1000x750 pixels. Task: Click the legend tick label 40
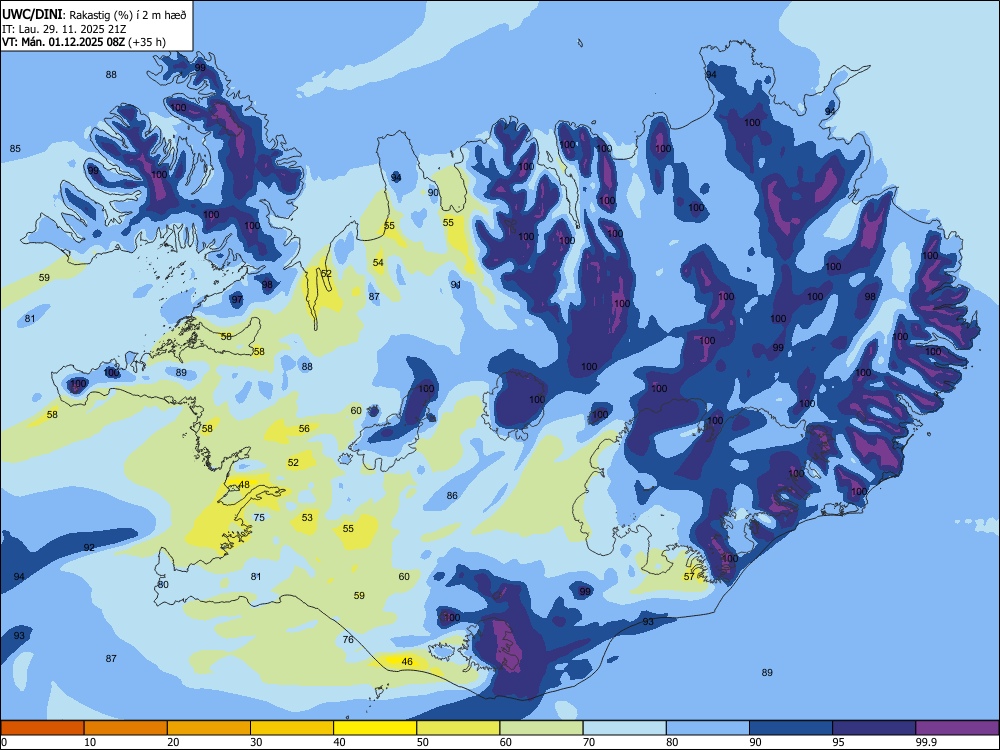(339, 742)
